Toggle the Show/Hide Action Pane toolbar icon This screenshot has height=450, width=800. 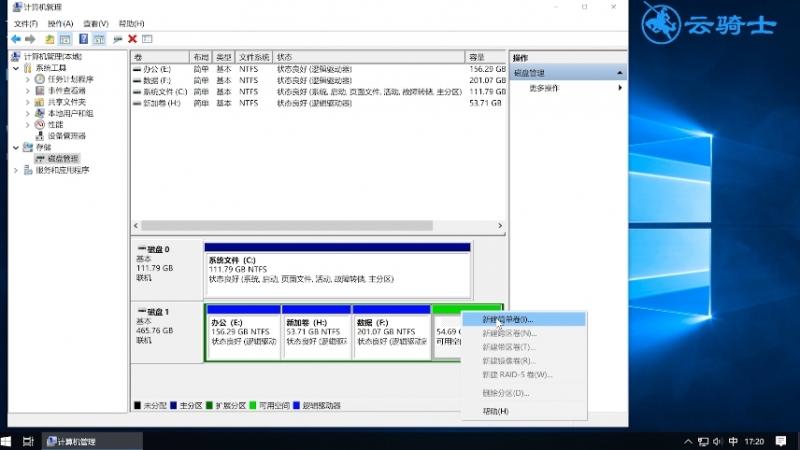[99, 39]
